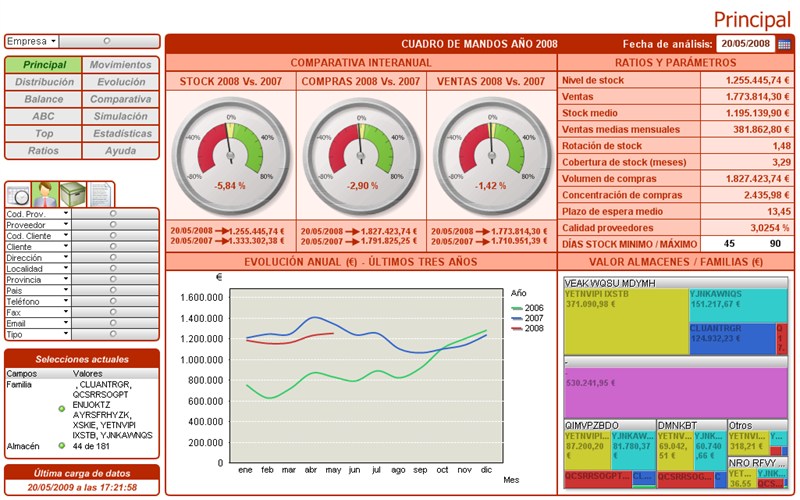The width and height of the screenshot is (800, 500).
Task: Select the Otros treemap group header
Action: pos(758,425)
